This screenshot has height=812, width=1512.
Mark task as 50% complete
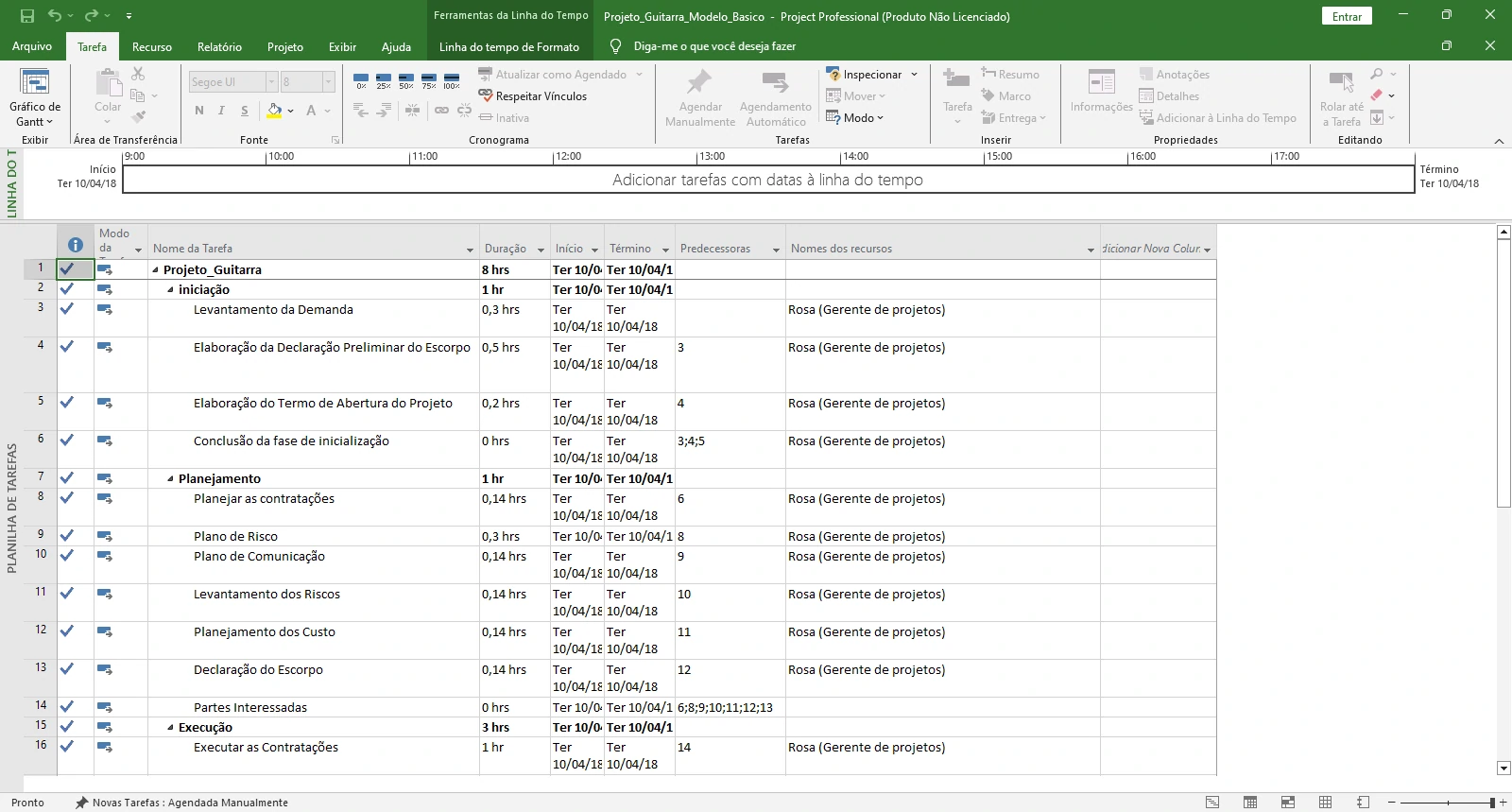coord(406,81)
